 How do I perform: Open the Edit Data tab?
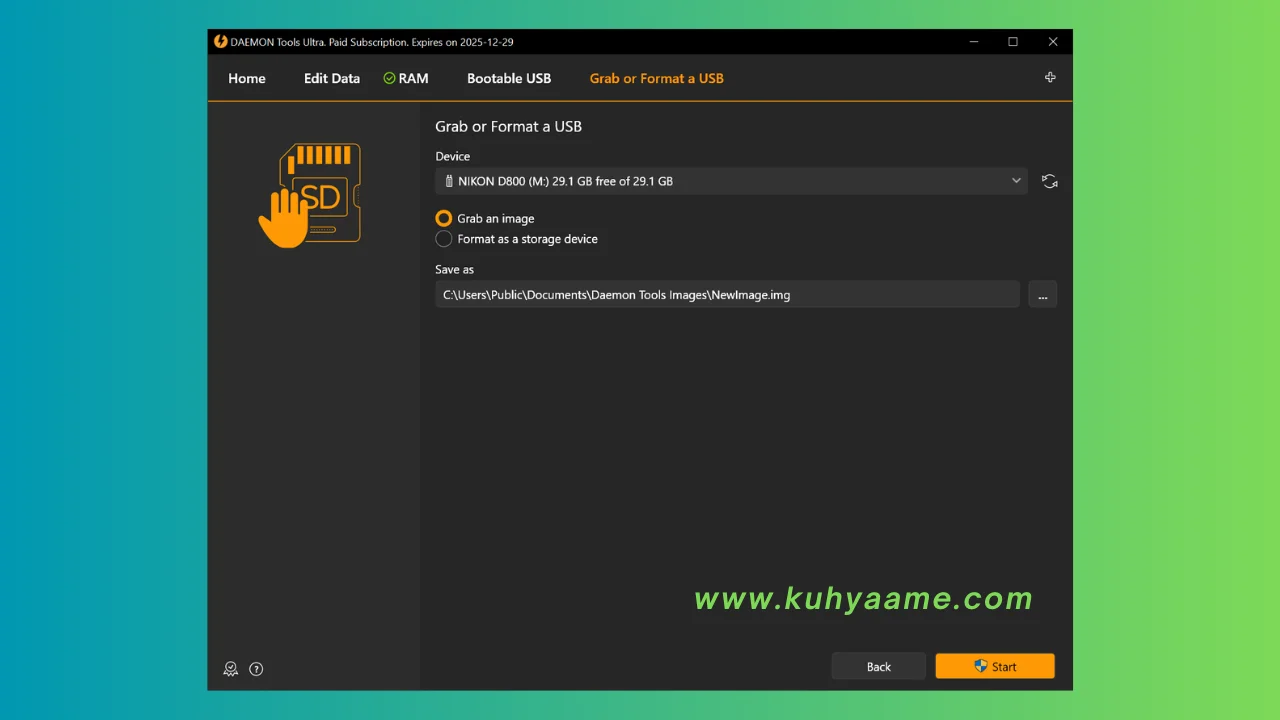tap(332, 78)
